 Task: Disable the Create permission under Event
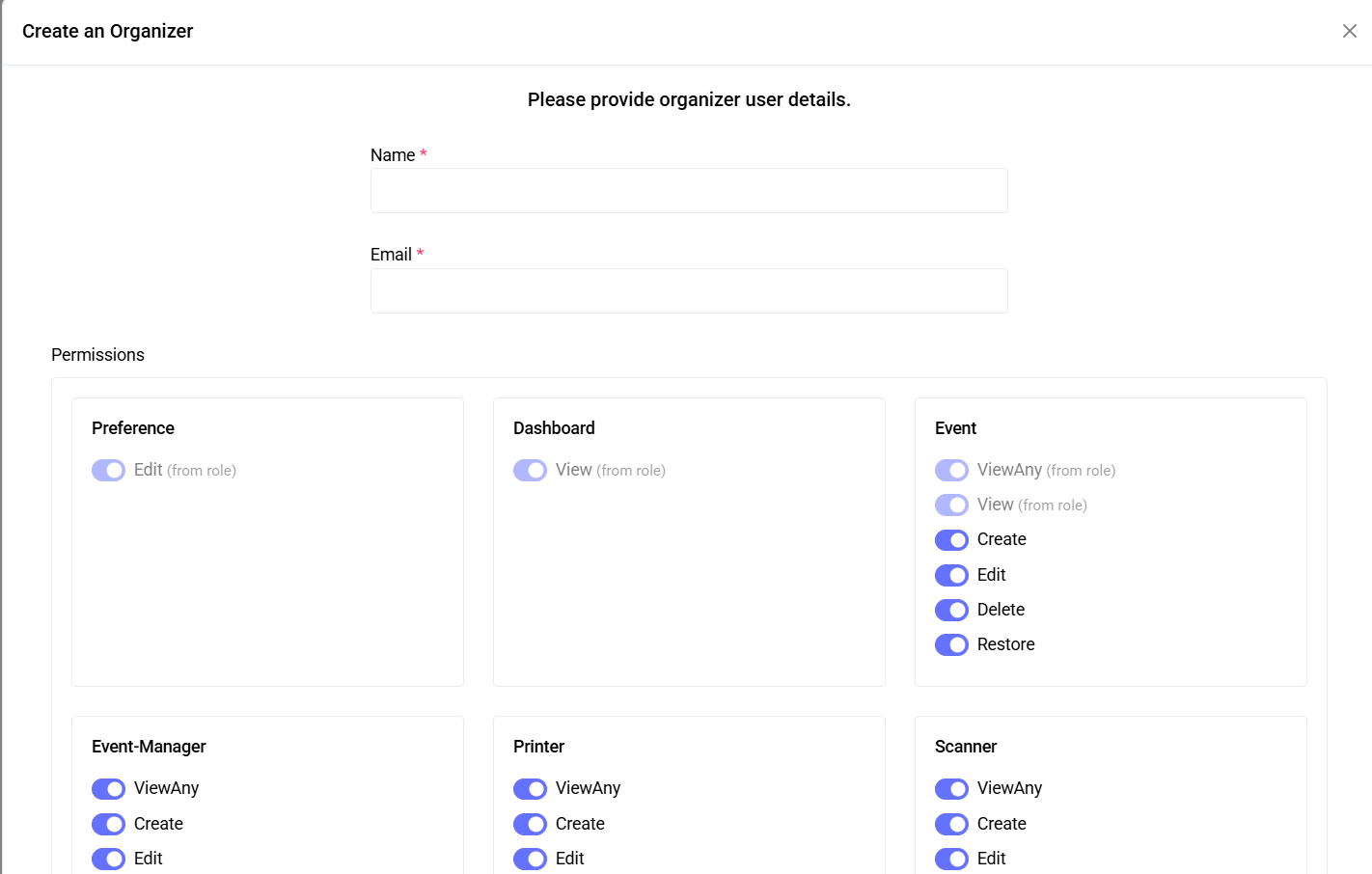pyautogui.click(x=951, y=539)
